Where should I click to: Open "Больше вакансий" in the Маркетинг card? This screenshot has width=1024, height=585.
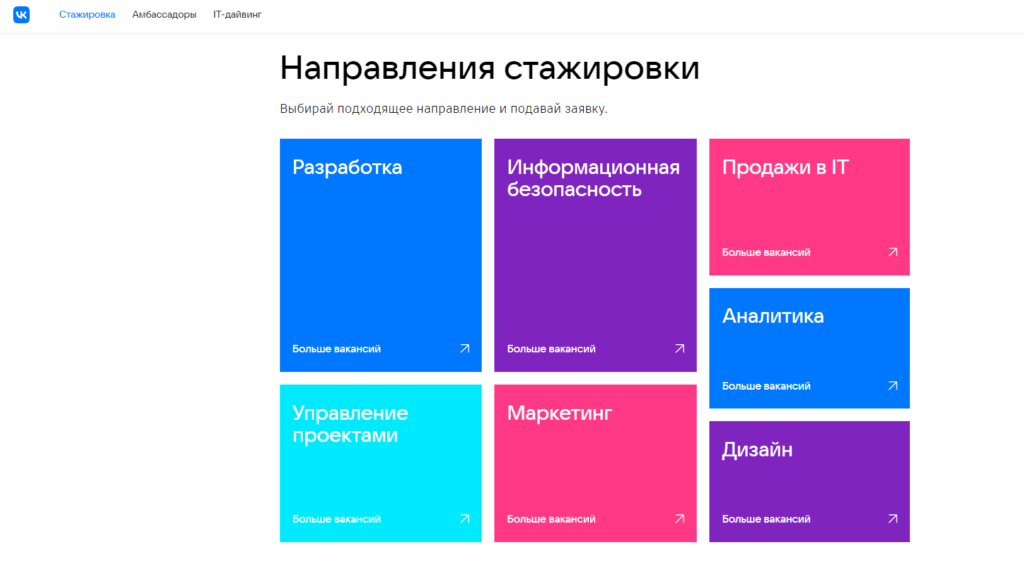551,519
